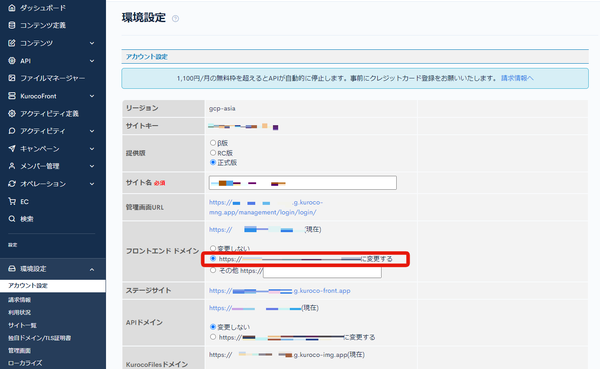Click the Dashboard home icon
Screen dimensions: 600x369
pyautogui.click(x=12, y=8)
